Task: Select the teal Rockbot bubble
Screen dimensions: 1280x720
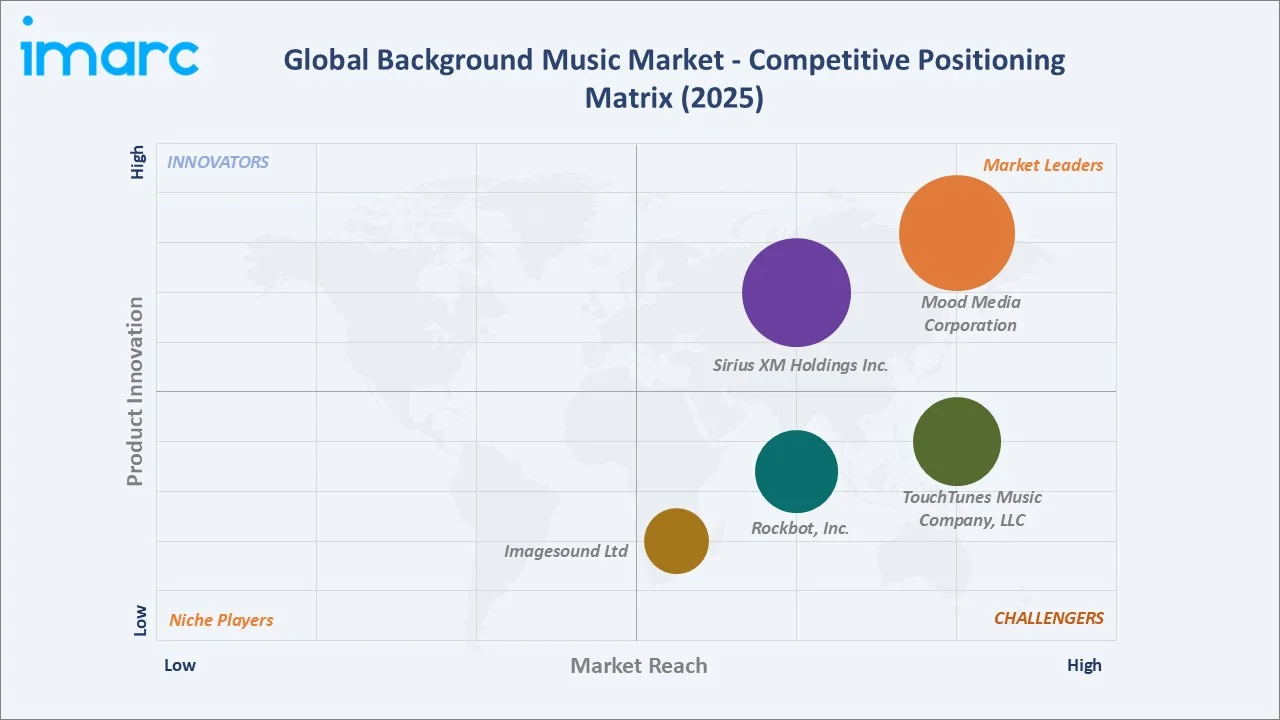Action: click(x=796, y=471)
